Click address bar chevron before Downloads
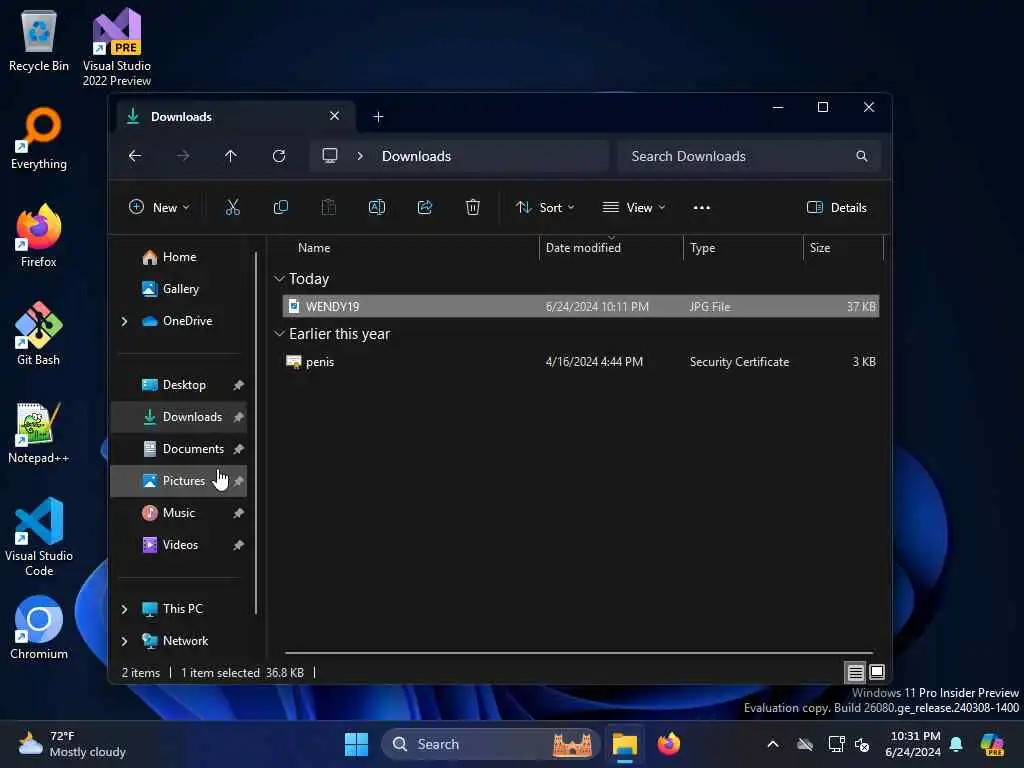1024x768 pixels. pyautogui.click(x=360, y=156)
